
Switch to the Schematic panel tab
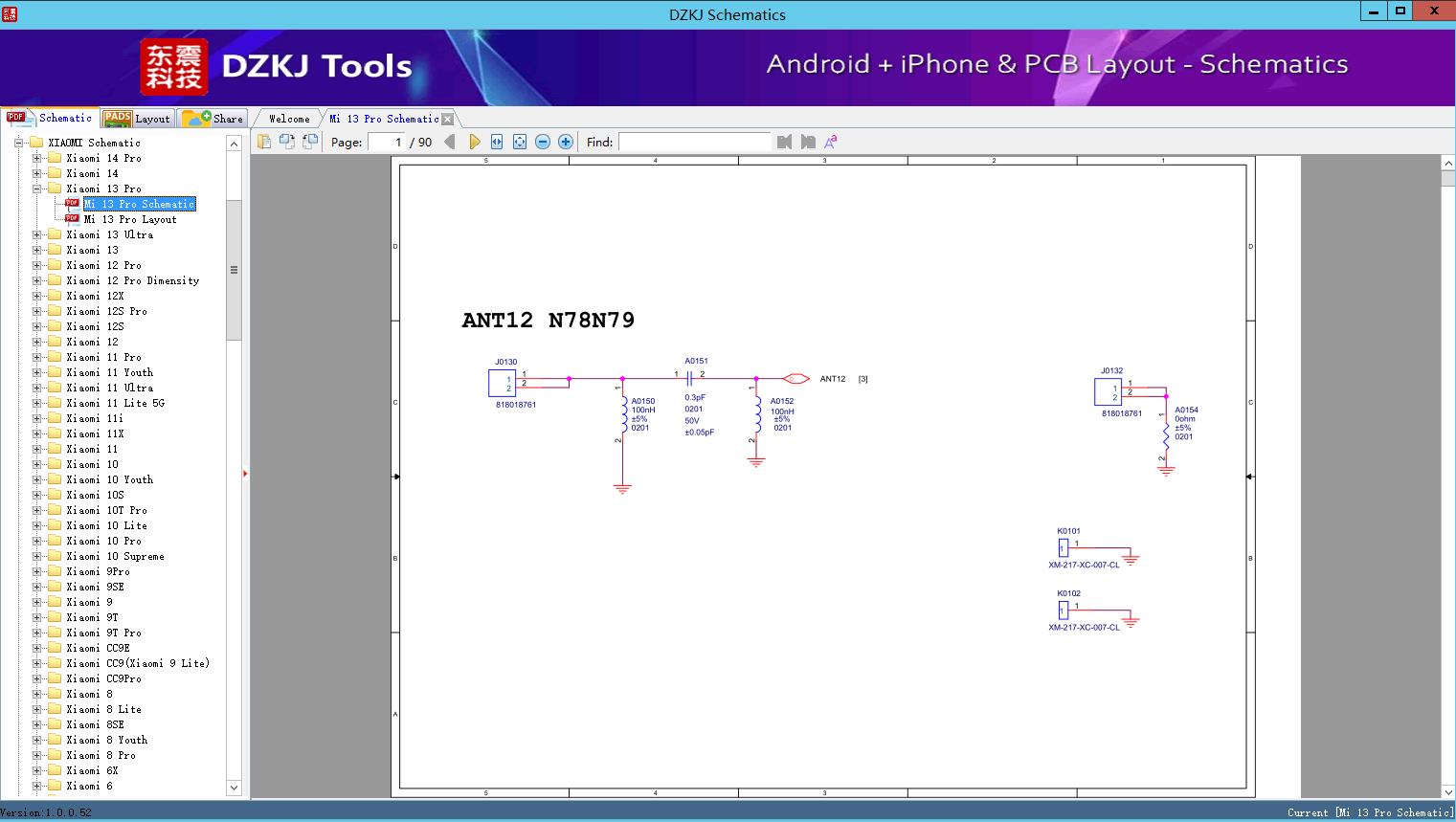50,118
